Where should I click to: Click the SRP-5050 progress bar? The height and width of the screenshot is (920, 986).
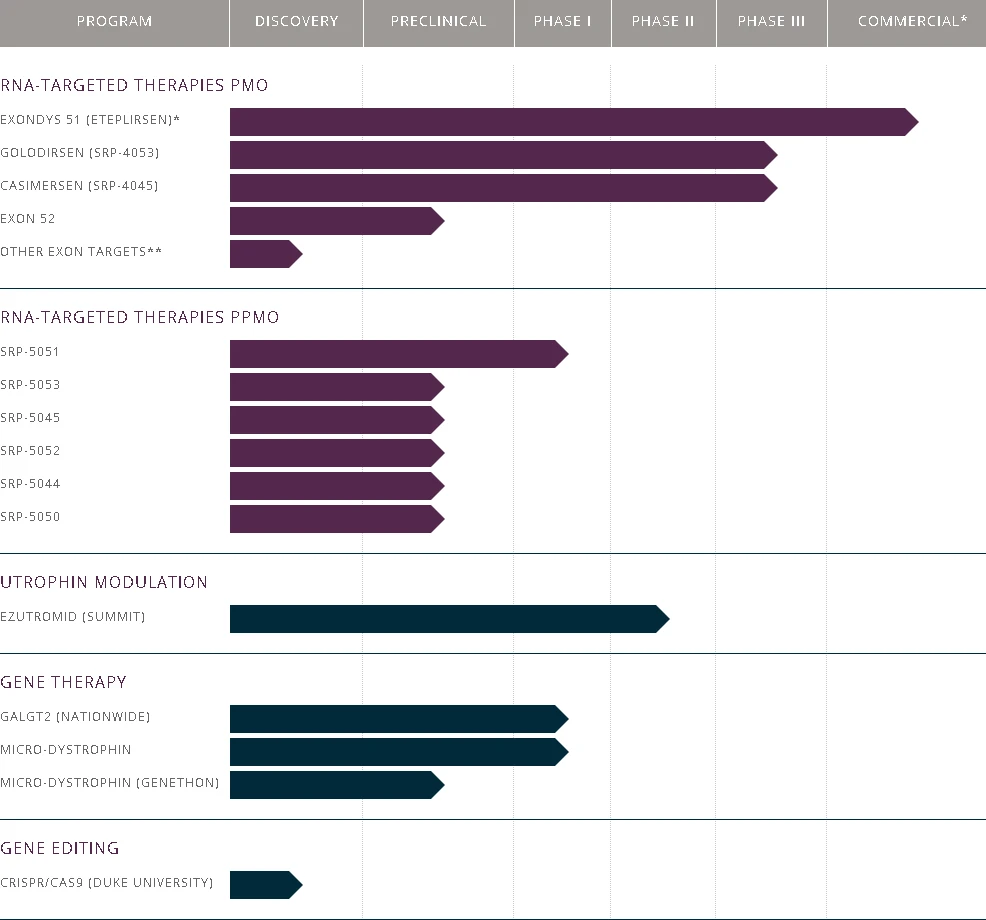[337, 519]
